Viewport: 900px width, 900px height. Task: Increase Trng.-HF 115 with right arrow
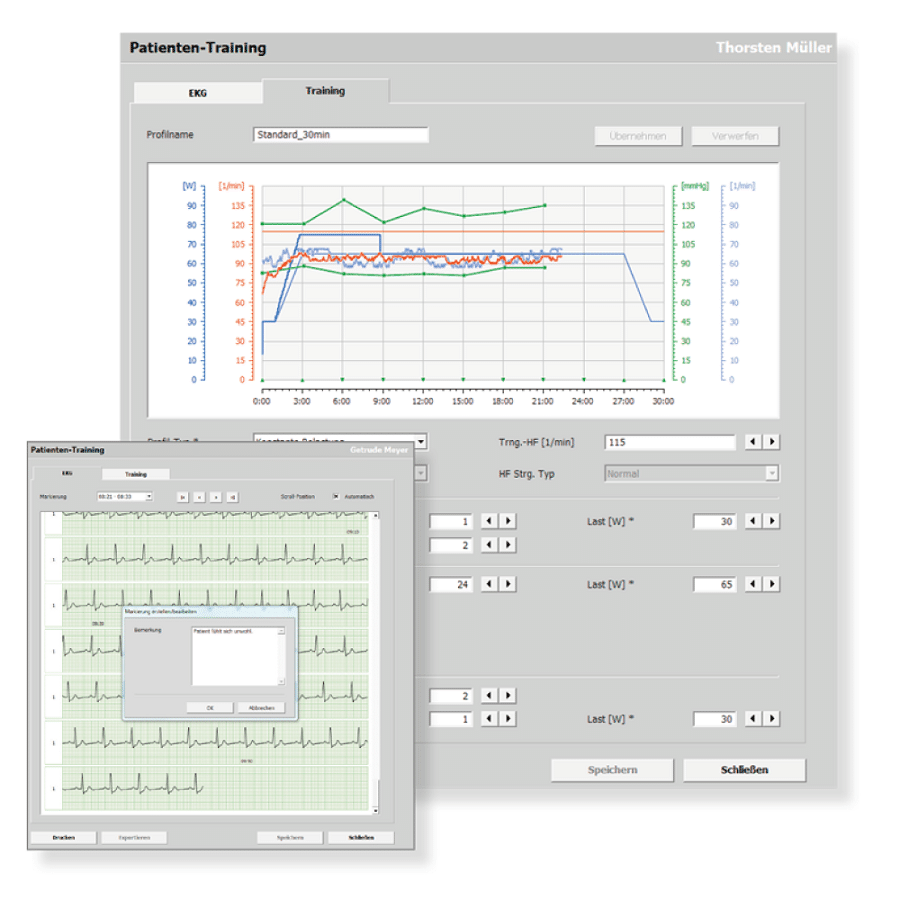(x=771, y=441)
